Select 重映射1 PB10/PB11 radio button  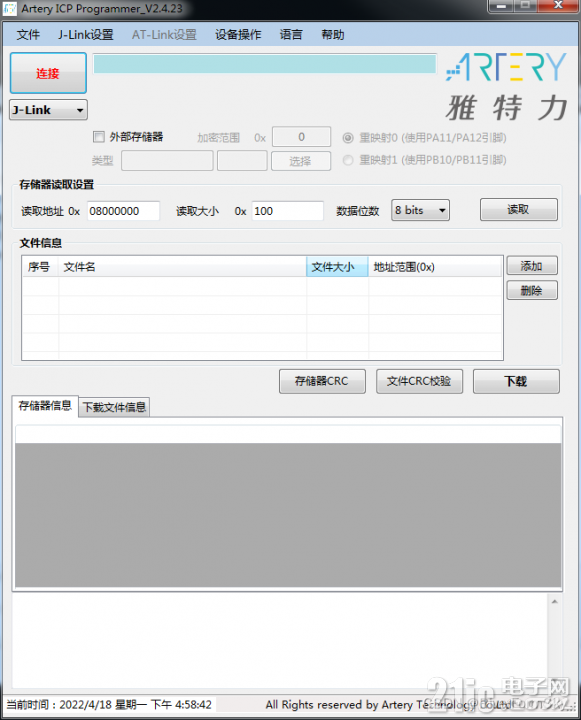coord(348,160)
